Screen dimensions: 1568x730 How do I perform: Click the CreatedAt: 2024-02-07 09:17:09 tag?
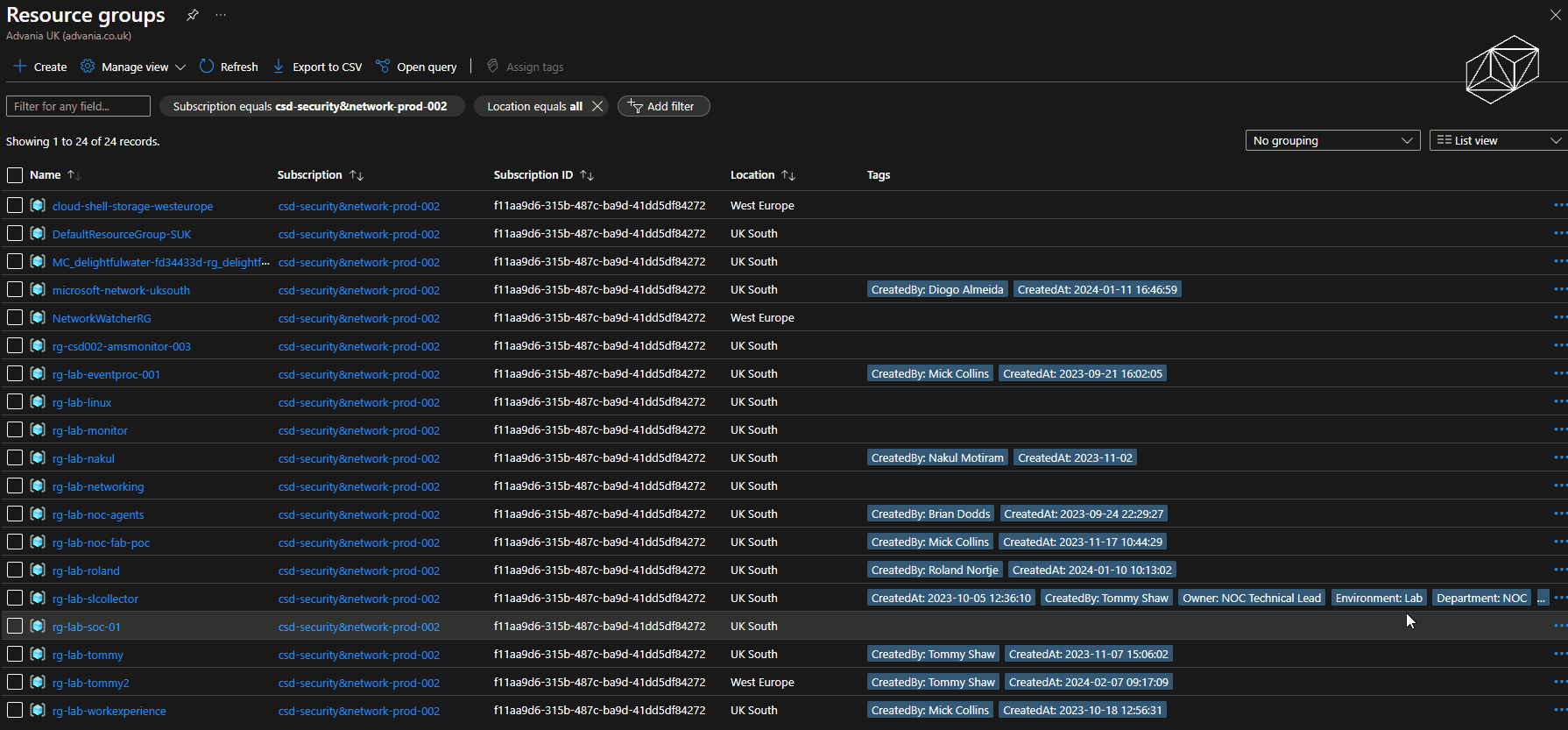1089,682
